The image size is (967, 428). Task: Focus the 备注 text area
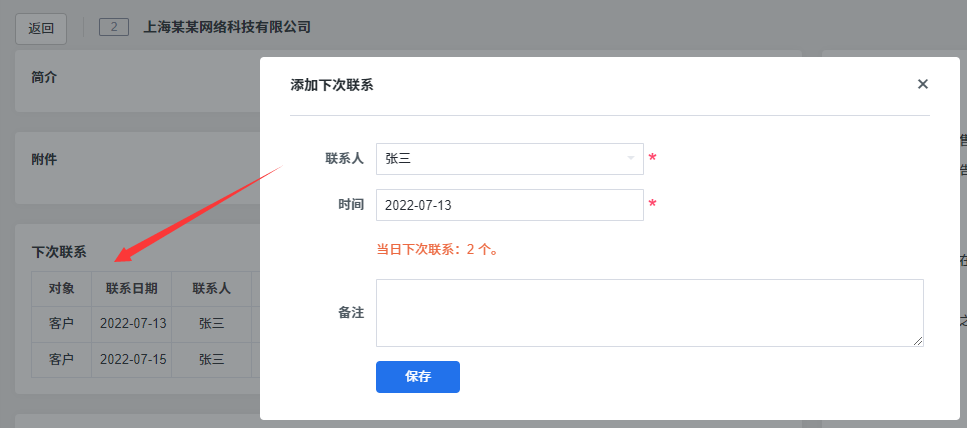coord(648,313)
